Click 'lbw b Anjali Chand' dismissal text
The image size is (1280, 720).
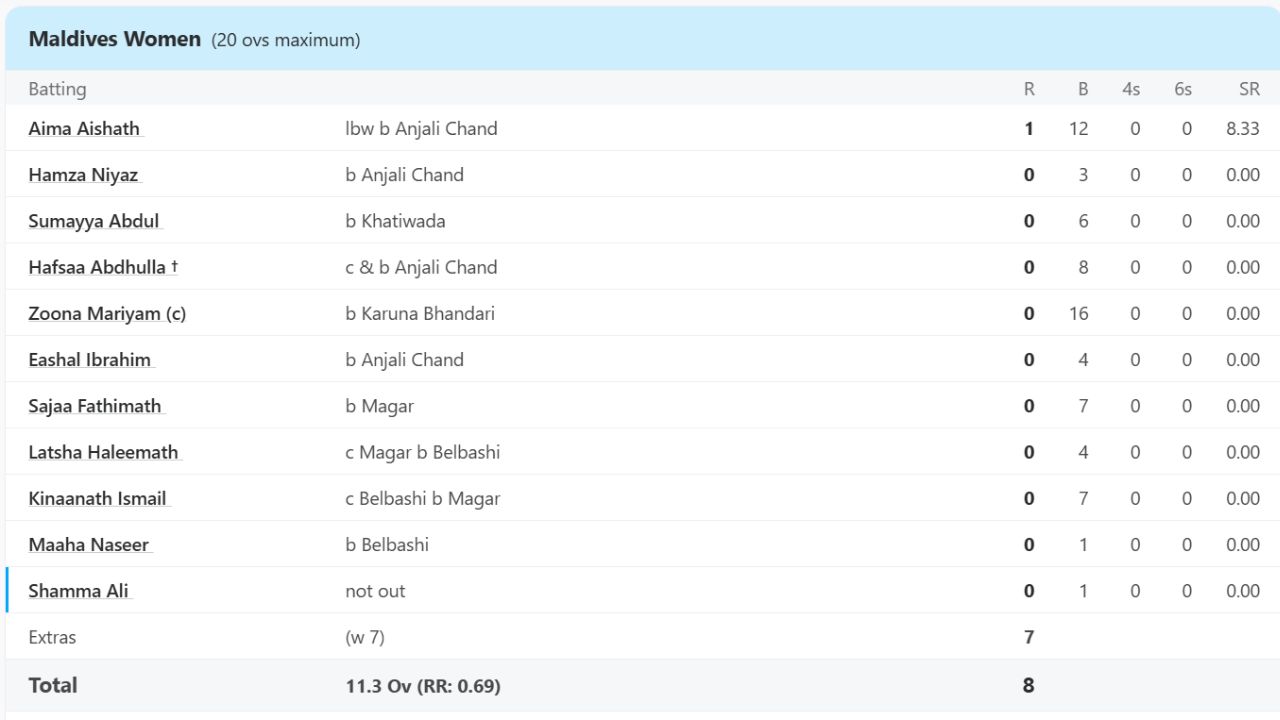point(421,129)
